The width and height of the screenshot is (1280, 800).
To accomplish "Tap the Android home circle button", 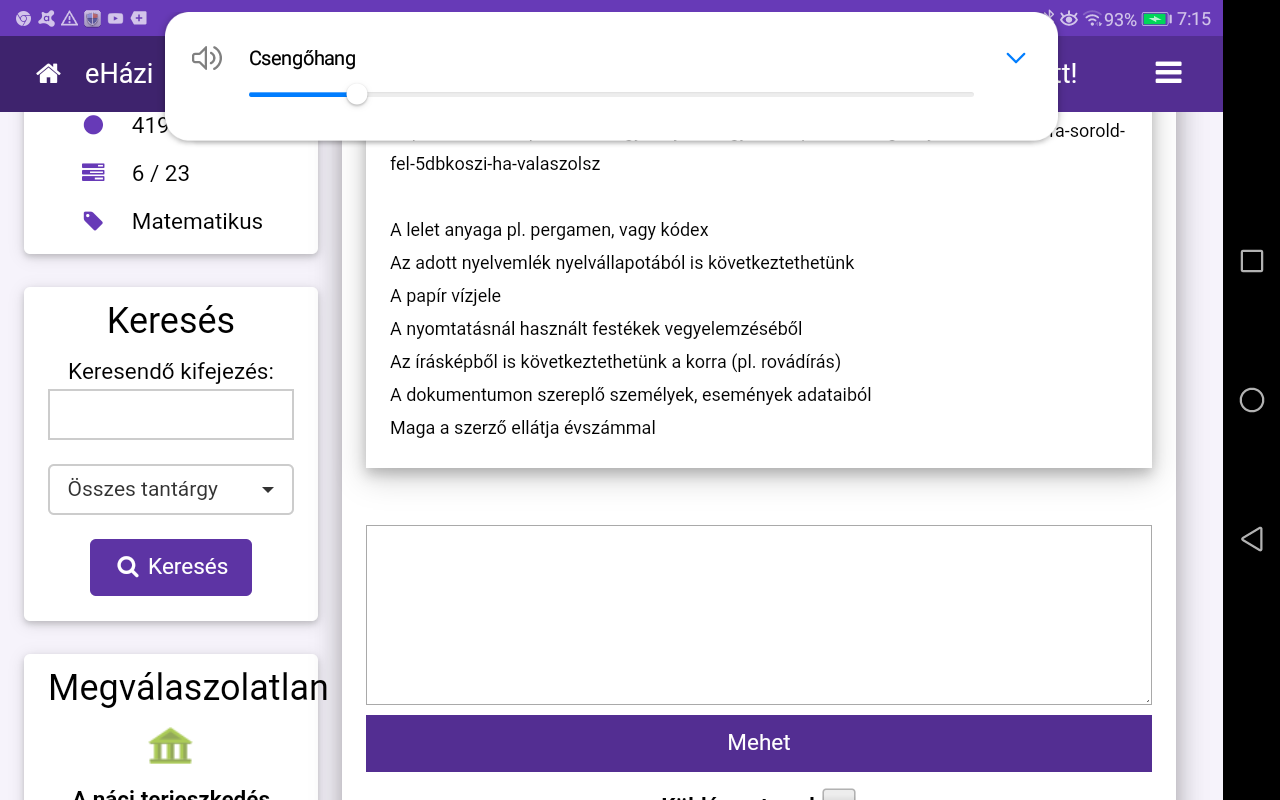I will [x=1251, y=400].
